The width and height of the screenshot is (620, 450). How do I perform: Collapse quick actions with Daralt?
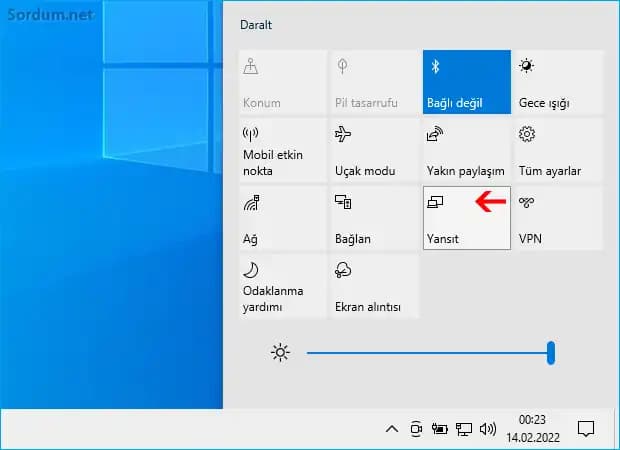[258, 24]
